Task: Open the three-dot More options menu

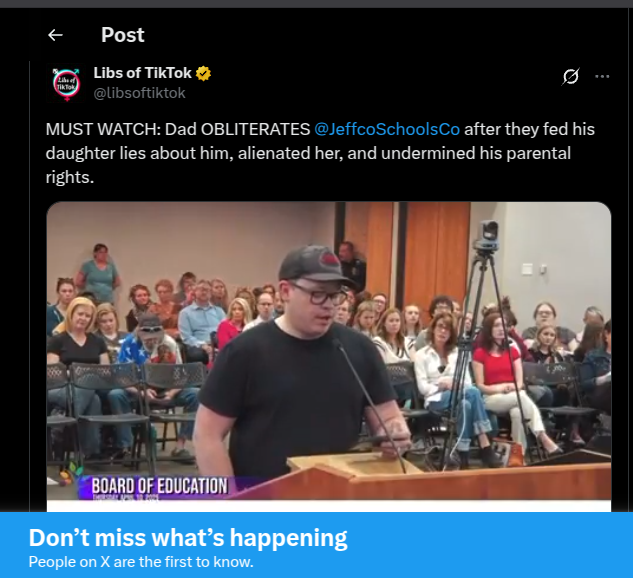Action: [x=602, y=76]
